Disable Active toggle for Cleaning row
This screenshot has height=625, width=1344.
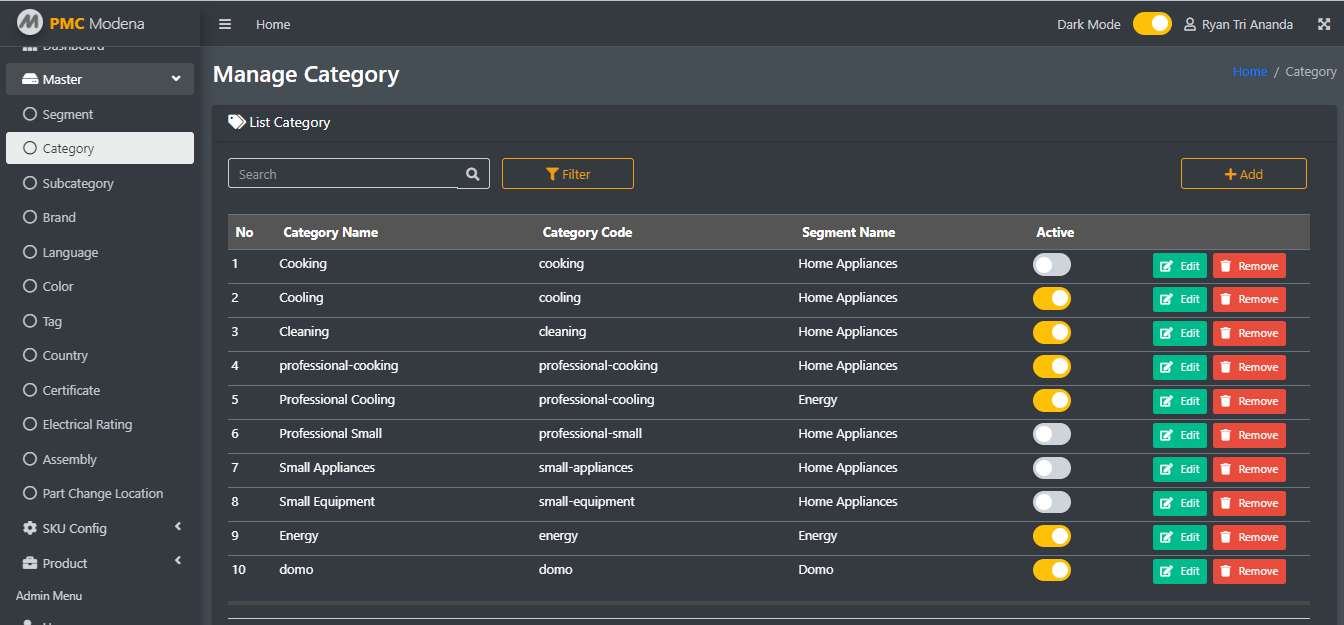click(x=1052, y=332)
